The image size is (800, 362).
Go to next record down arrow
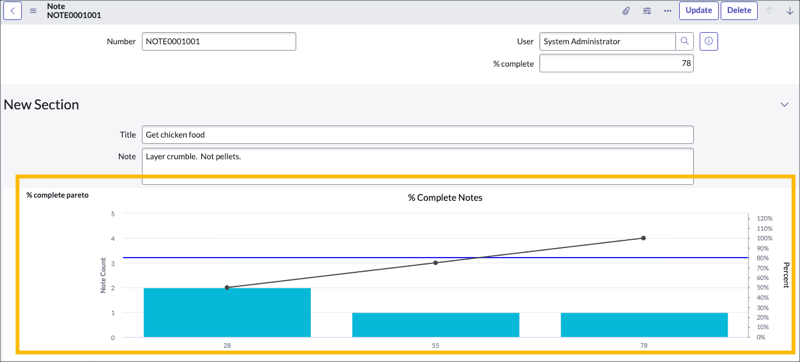coord(790,11)
